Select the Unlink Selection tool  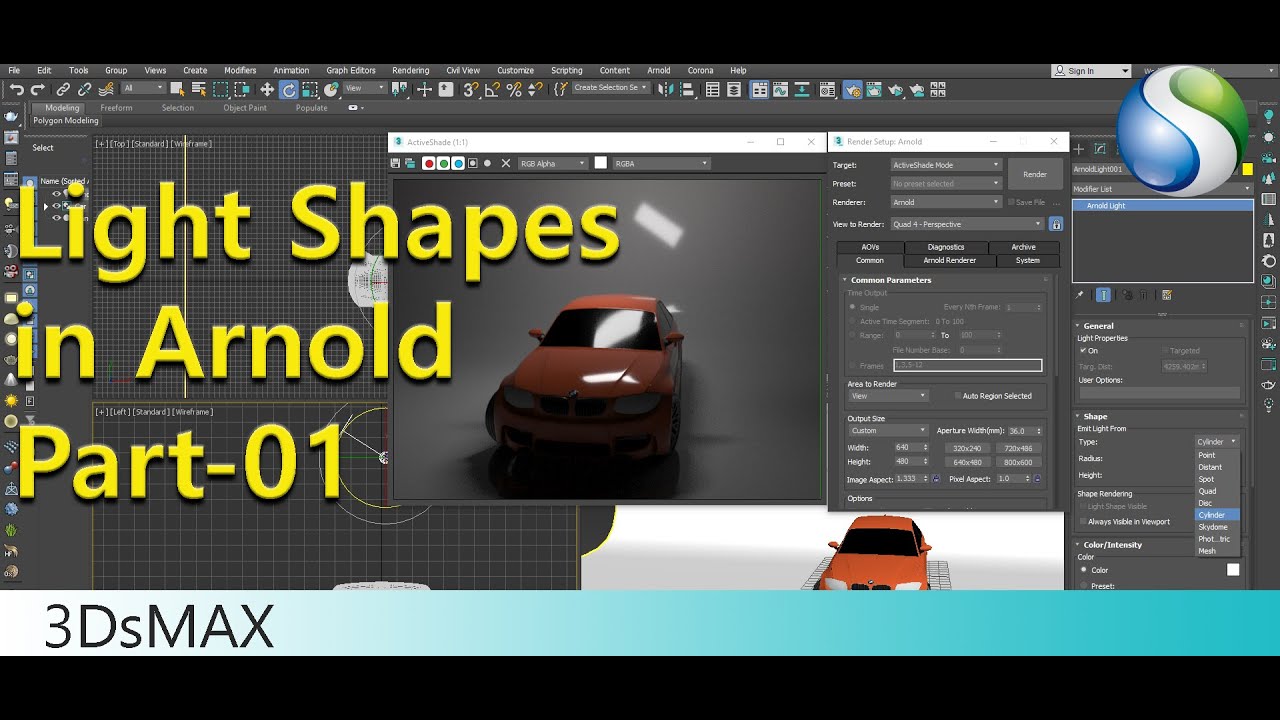click(85, 90)
